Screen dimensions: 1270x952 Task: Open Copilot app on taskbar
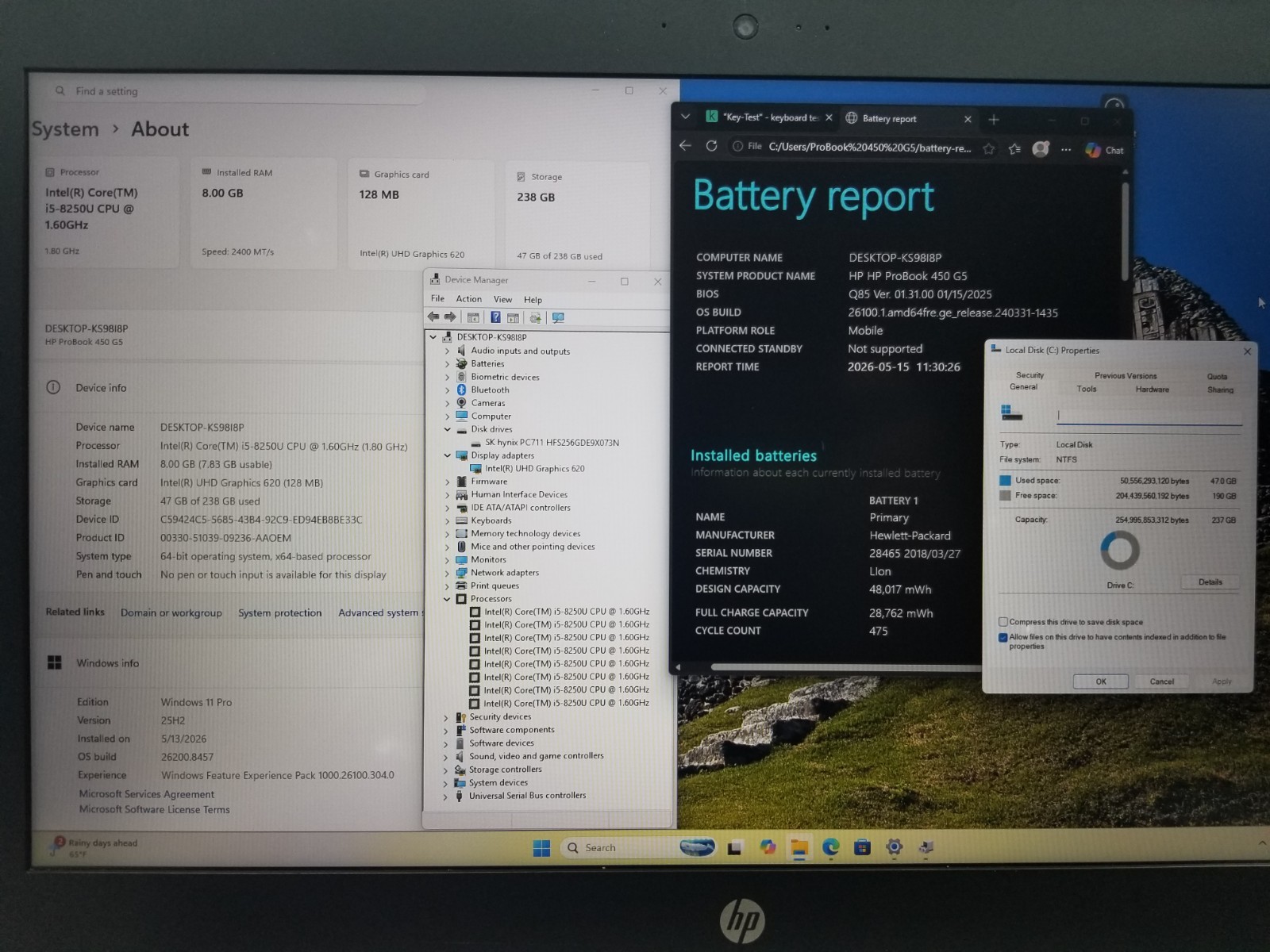coord(768,847)
